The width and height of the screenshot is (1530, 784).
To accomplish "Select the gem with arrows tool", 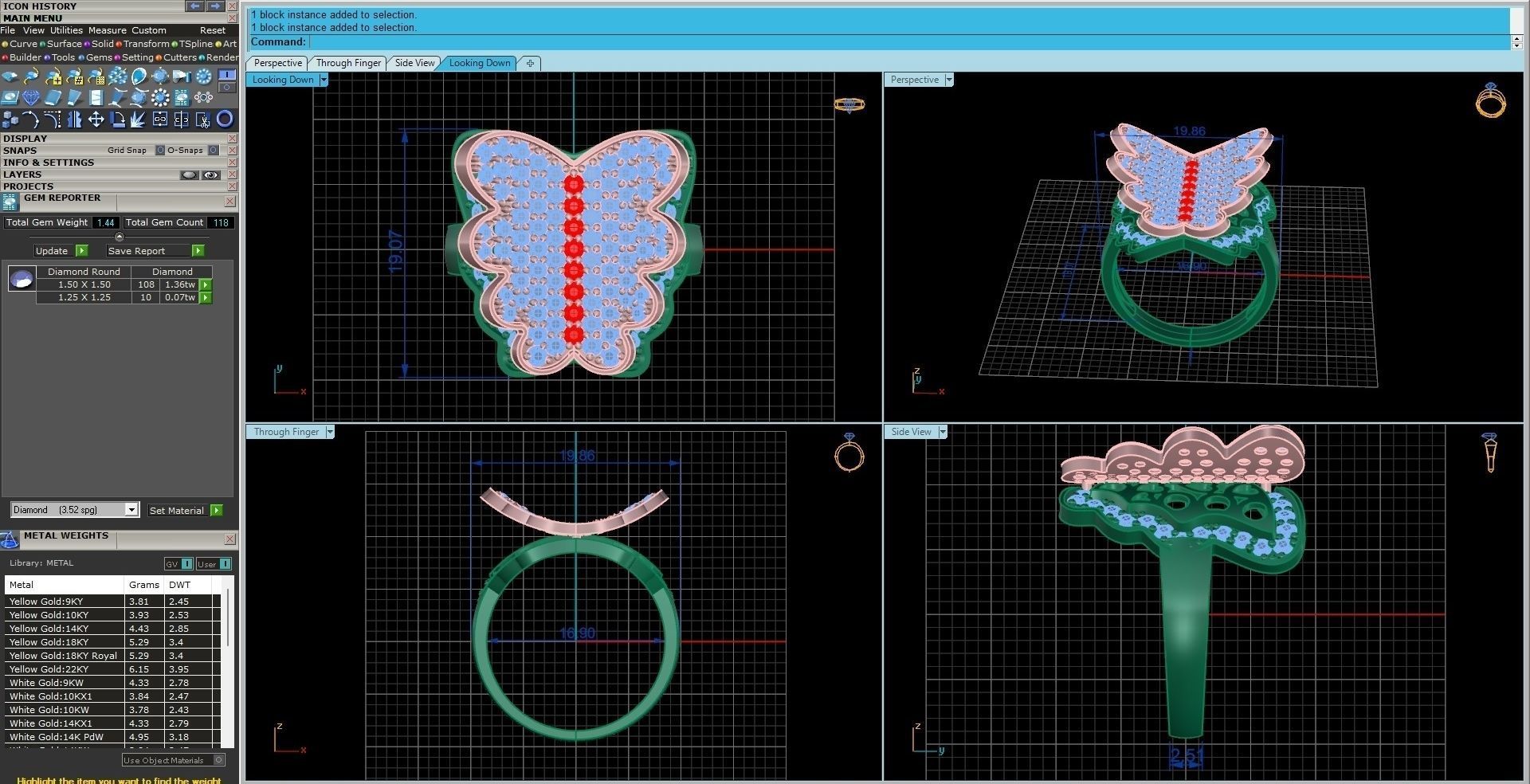I will (160, 76).
